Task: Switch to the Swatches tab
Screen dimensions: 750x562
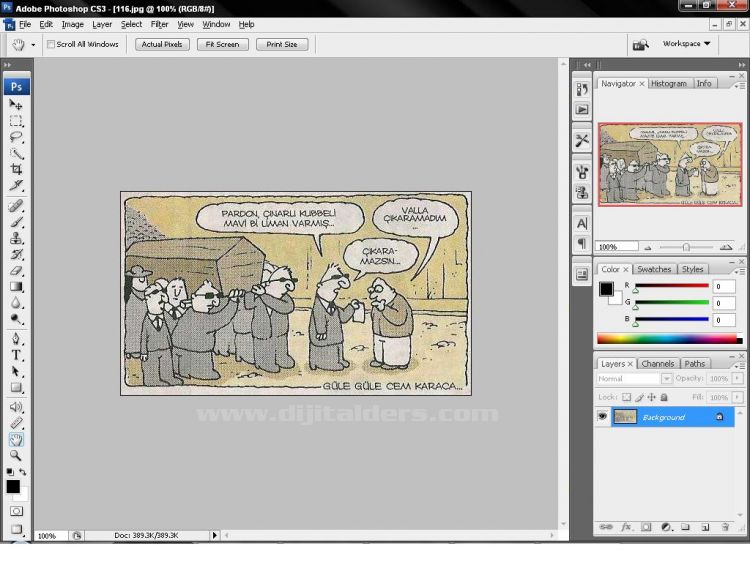Action: [x=654, y=269]
